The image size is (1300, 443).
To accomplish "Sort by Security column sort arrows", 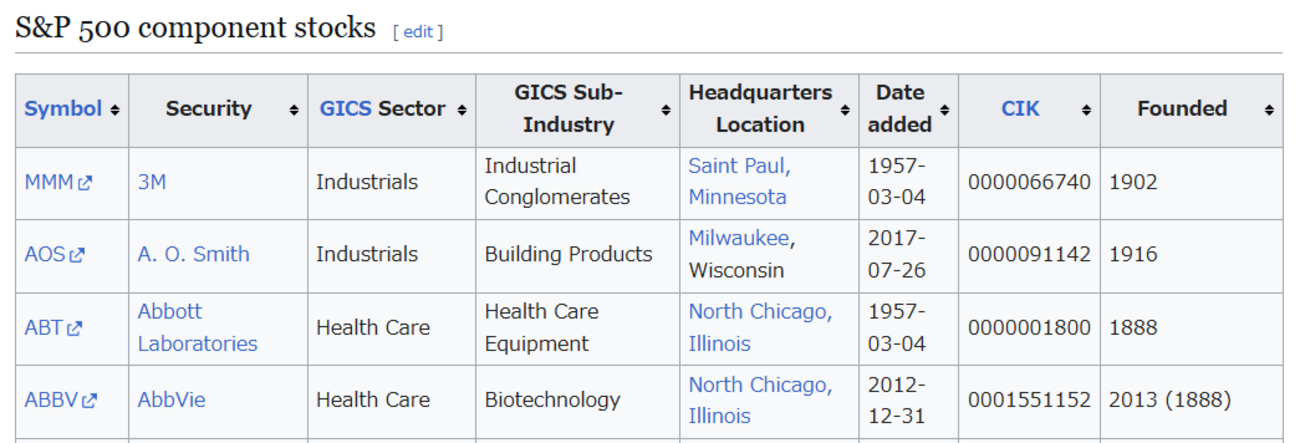I will coord(293,110).
